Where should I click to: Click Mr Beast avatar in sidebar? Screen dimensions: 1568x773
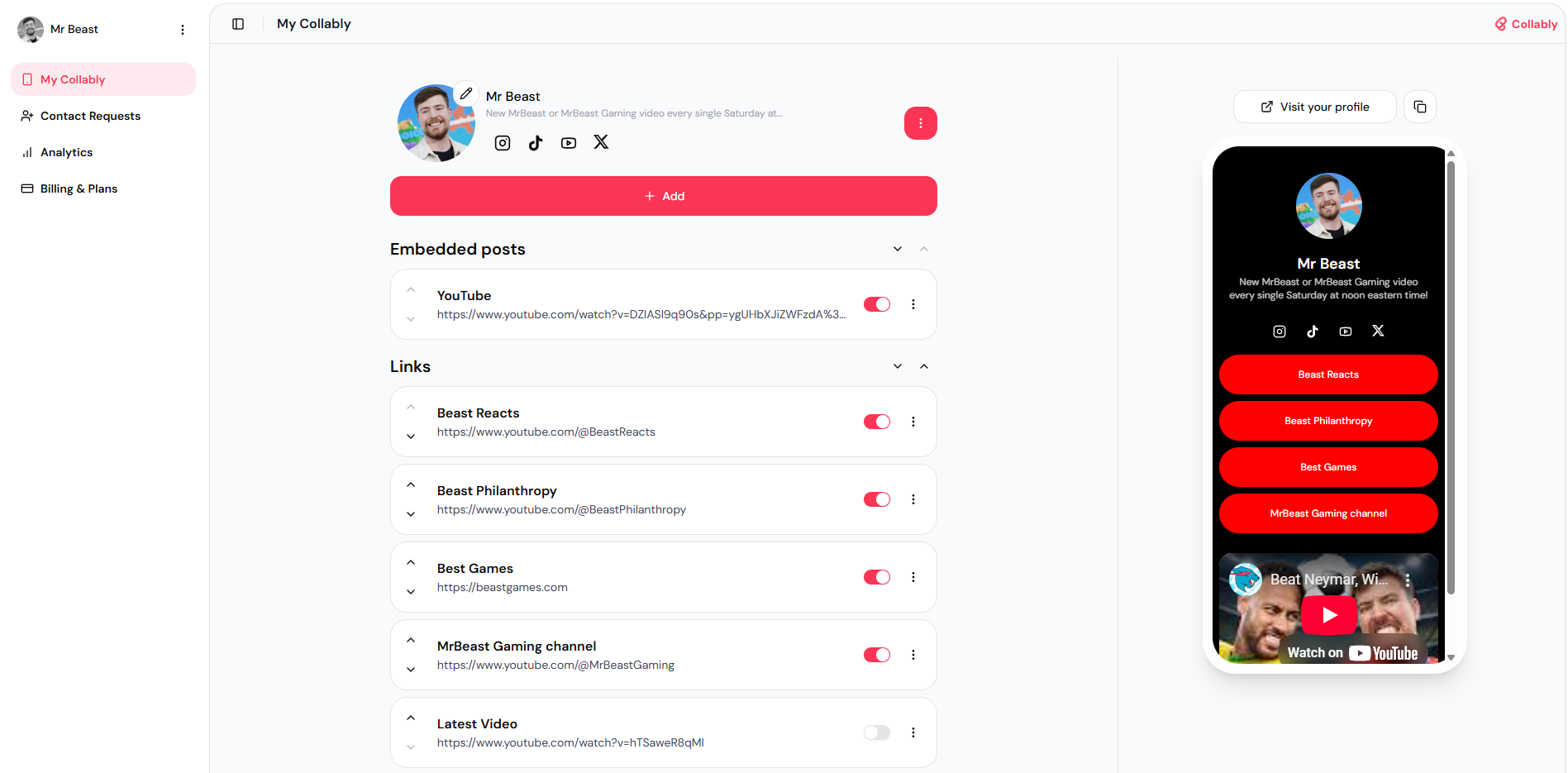point(31,30)
